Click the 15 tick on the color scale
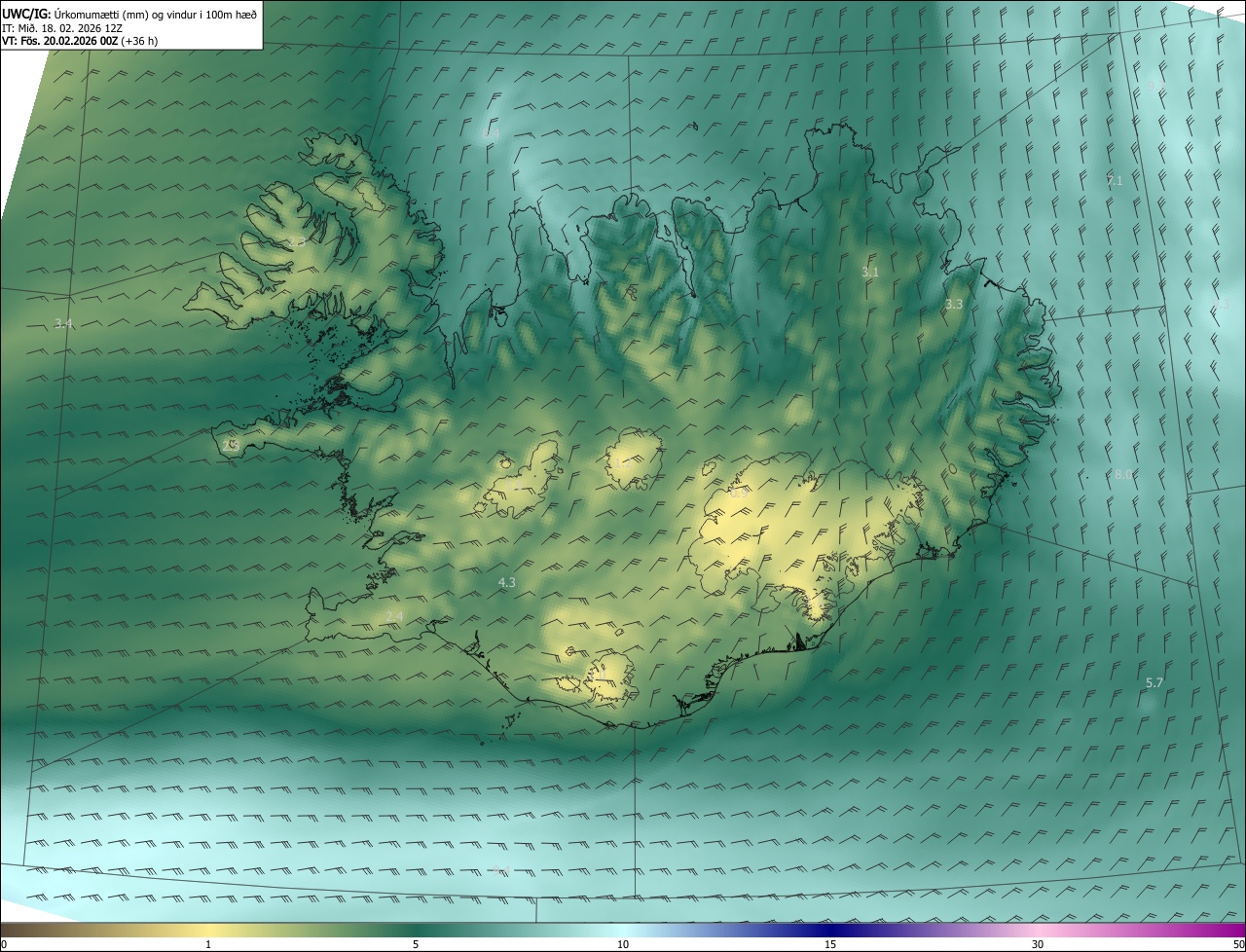Image resolution: width=1246 pixels, height=952 pixels. pos(830,944)
